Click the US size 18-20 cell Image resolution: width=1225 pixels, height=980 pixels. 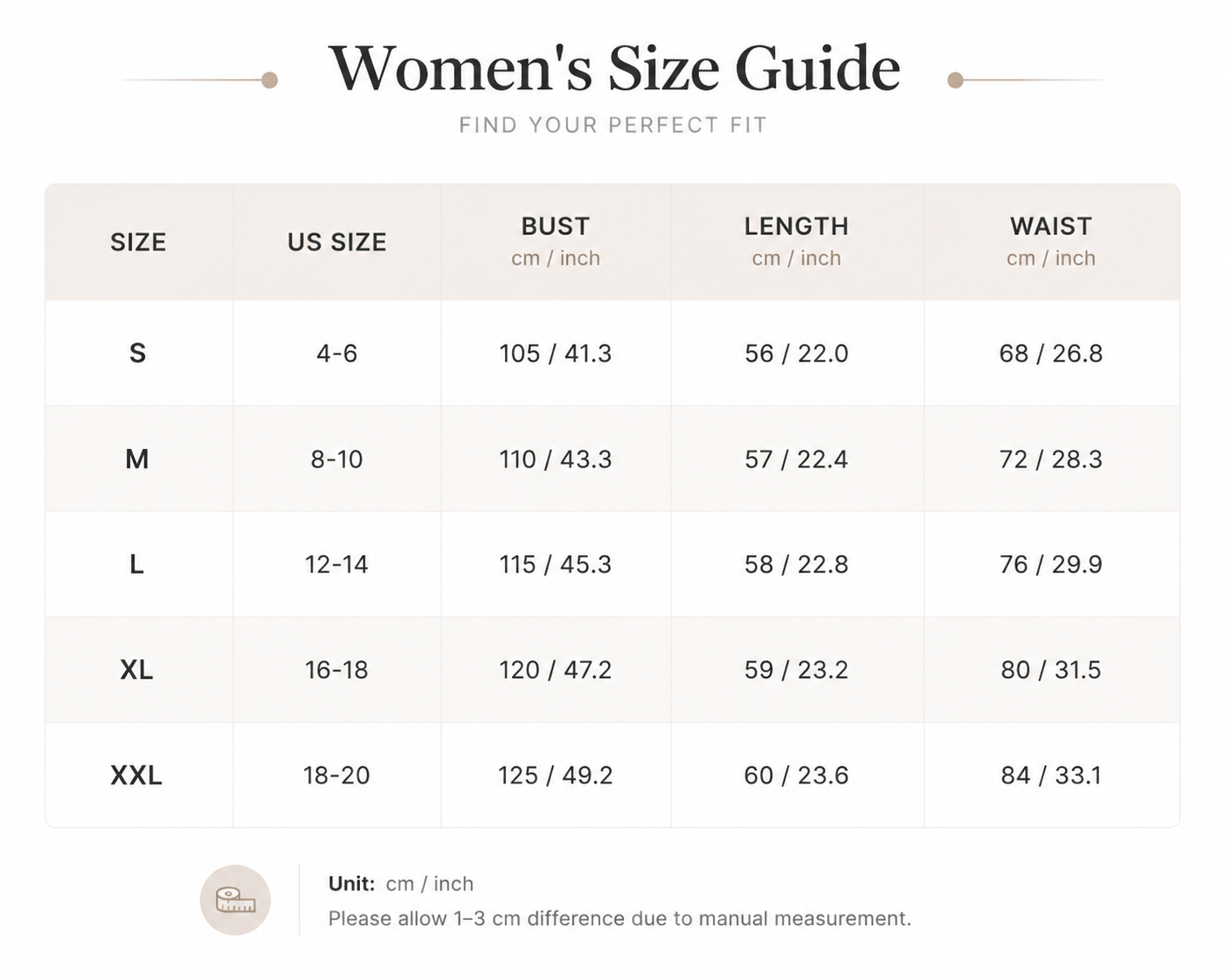click(x=336, y=776)
